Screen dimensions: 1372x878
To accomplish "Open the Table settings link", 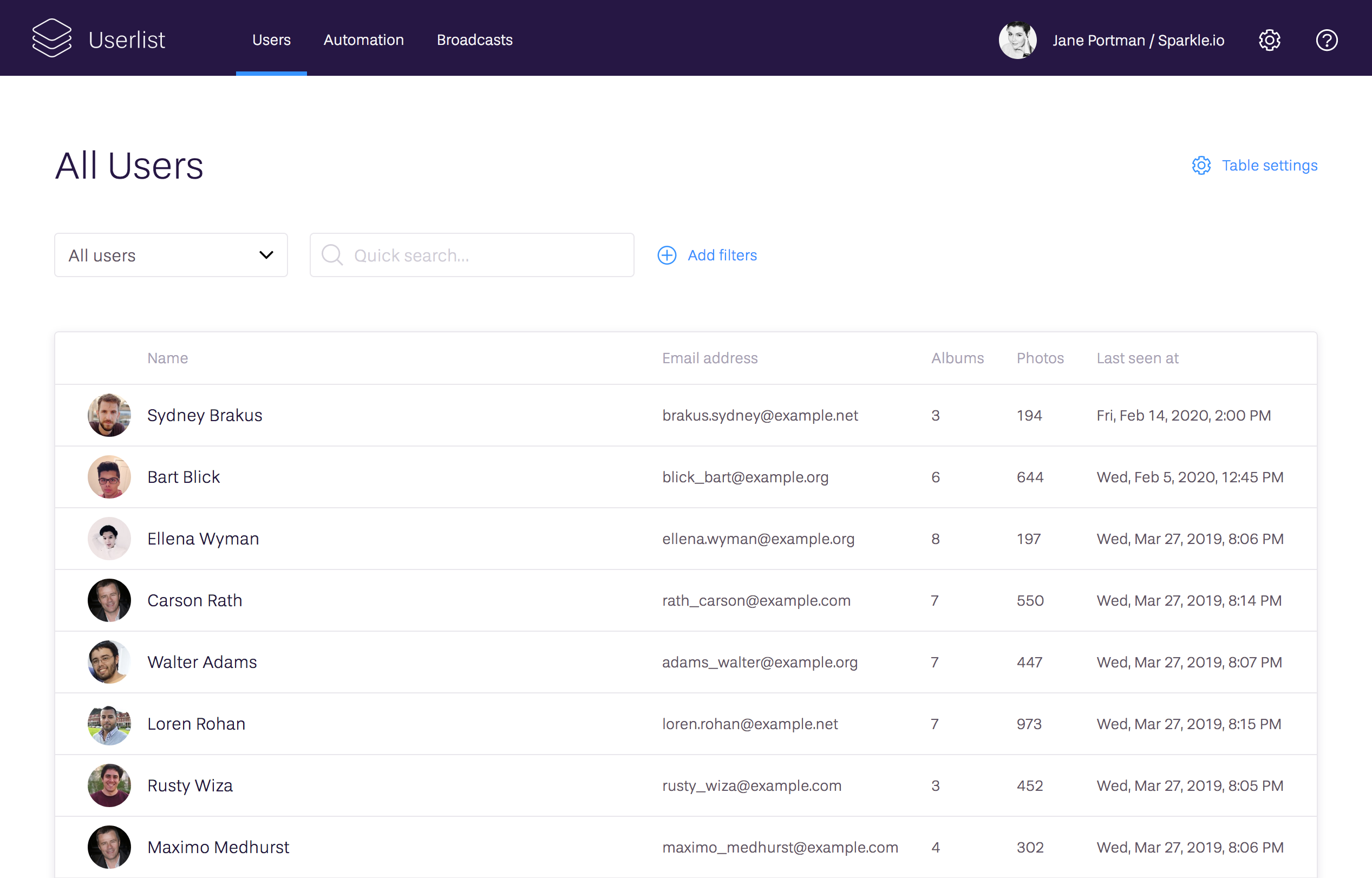I will [x=1269, y=165].
